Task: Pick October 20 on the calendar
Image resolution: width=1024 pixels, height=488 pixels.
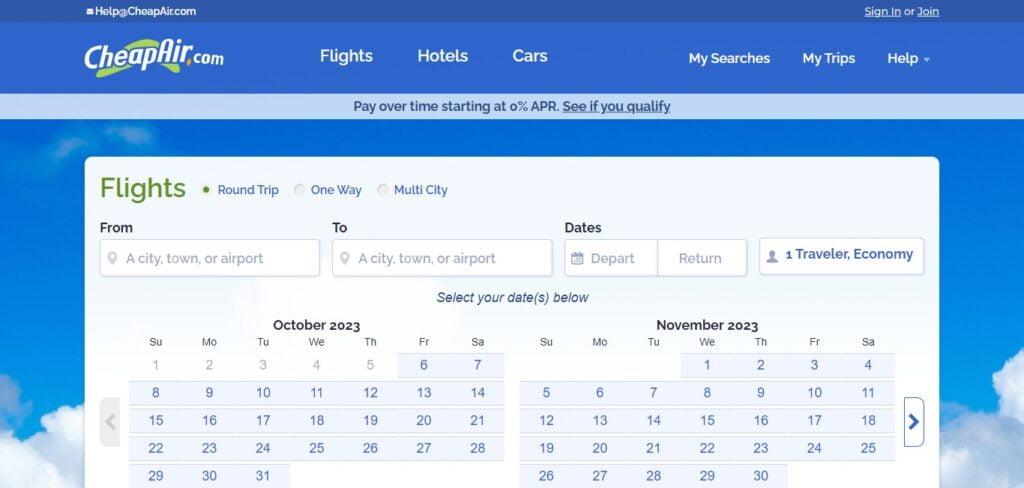Action: click(x=424, y=421)
